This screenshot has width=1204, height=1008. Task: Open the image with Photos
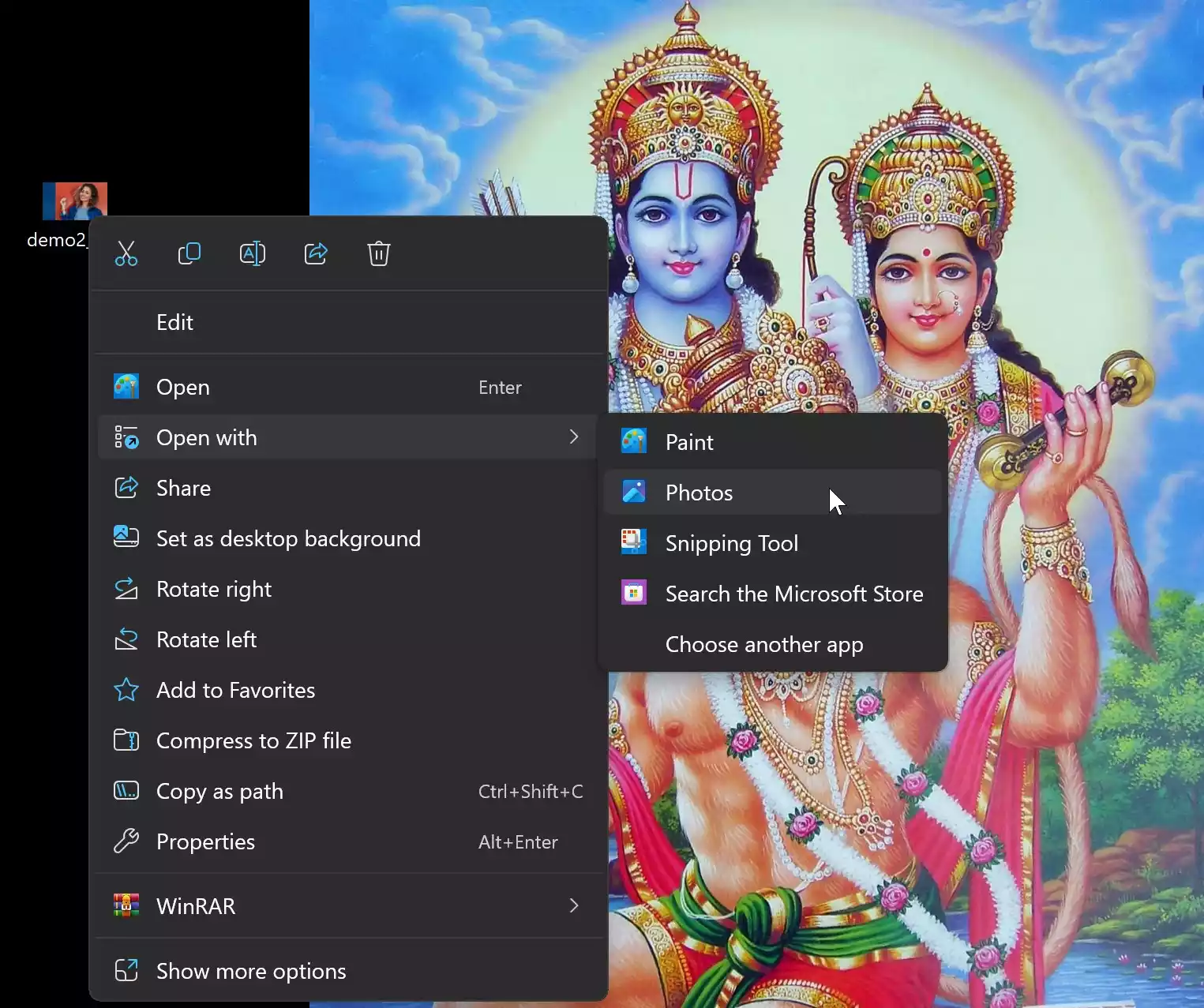coord(773,493)
